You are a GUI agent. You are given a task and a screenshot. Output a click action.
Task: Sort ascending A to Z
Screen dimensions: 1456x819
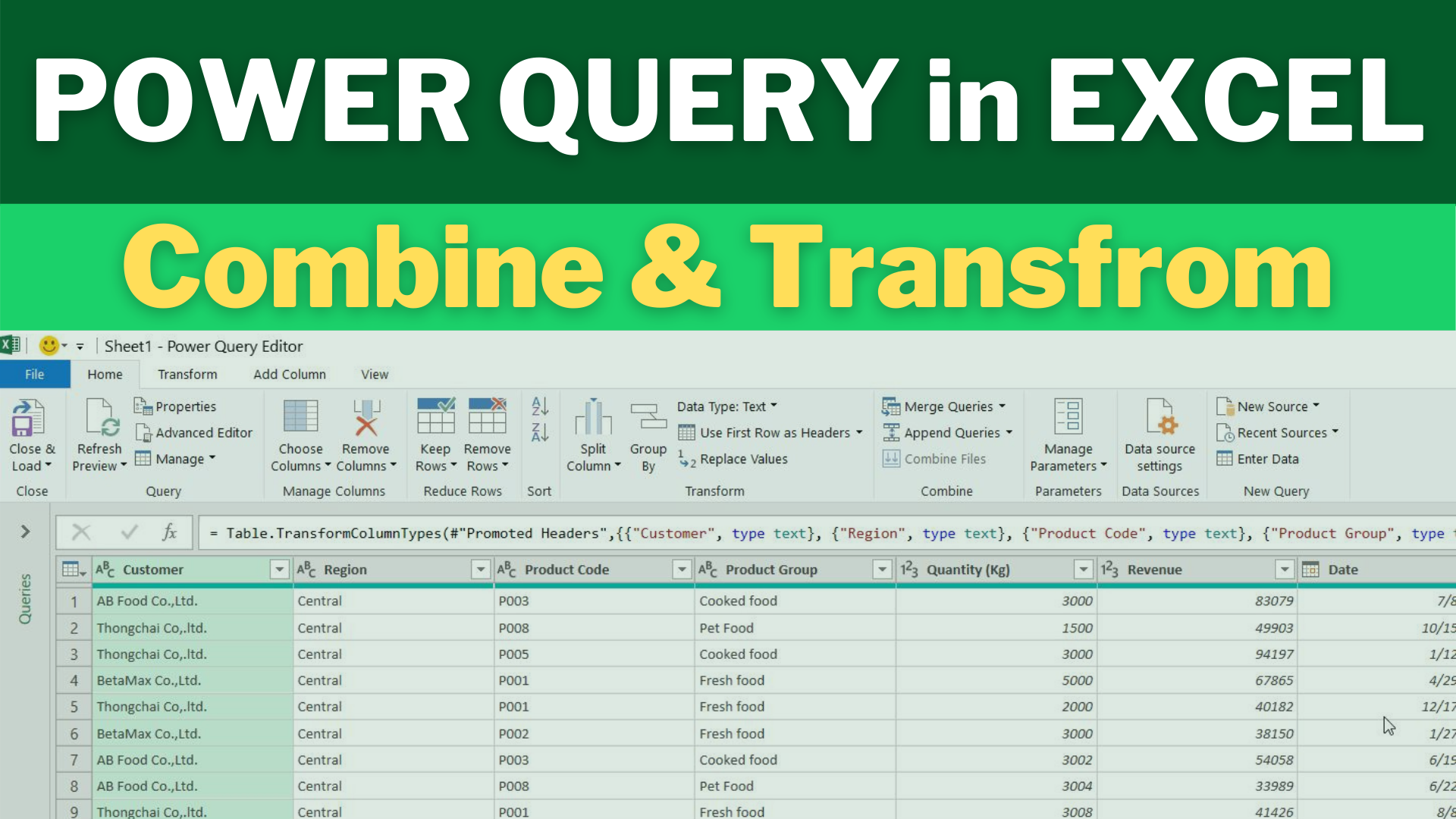540,406
